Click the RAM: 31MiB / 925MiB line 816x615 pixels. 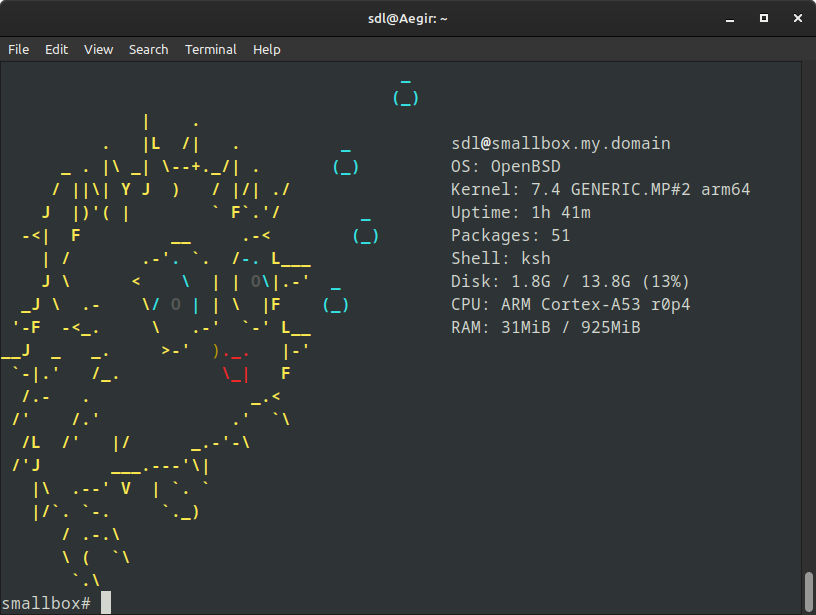[545, 328]
